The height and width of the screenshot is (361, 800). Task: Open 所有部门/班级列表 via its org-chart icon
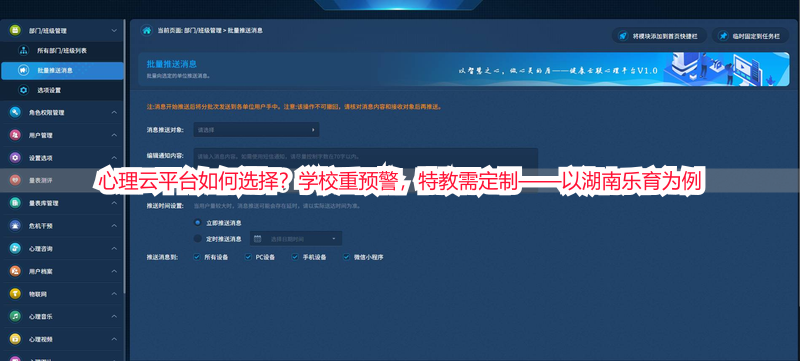[x=23, y=50]
